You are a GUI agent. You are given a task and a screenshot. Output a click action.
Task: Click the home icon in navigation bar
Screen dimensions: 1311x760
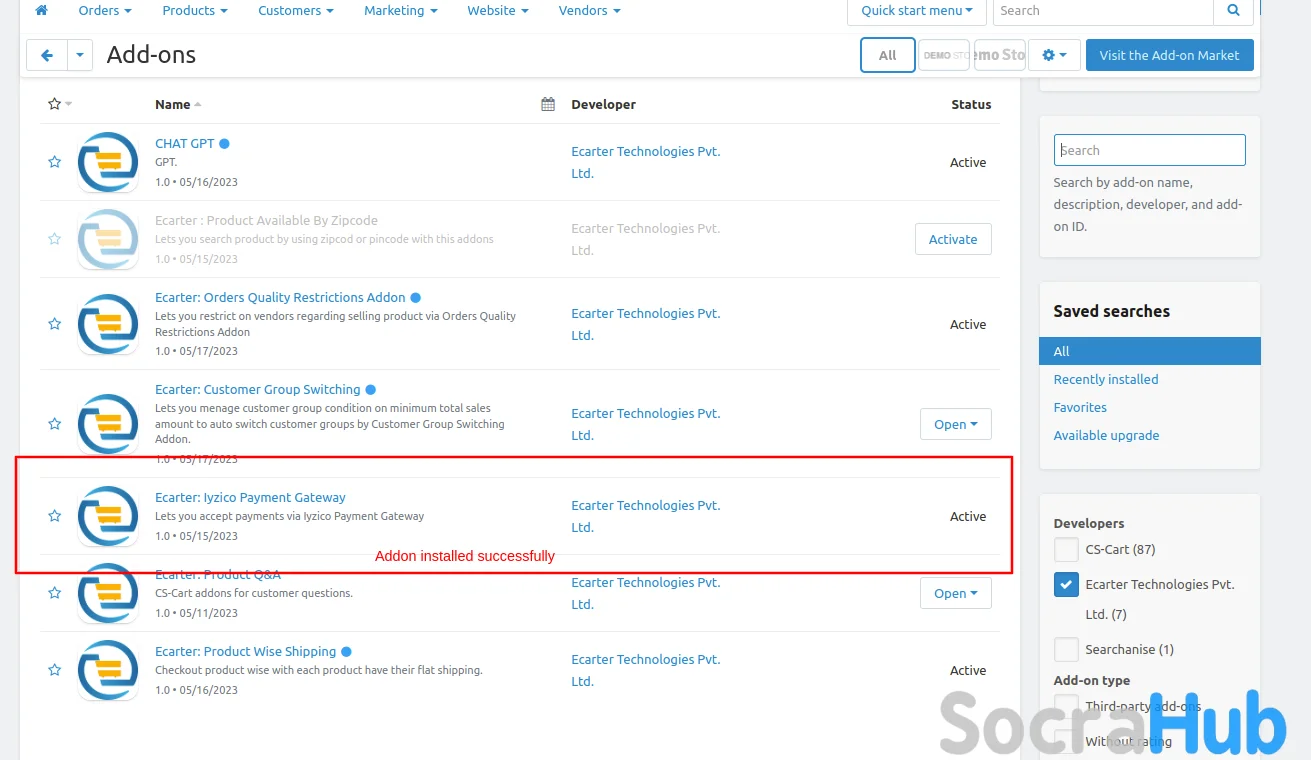coord(41,10)
